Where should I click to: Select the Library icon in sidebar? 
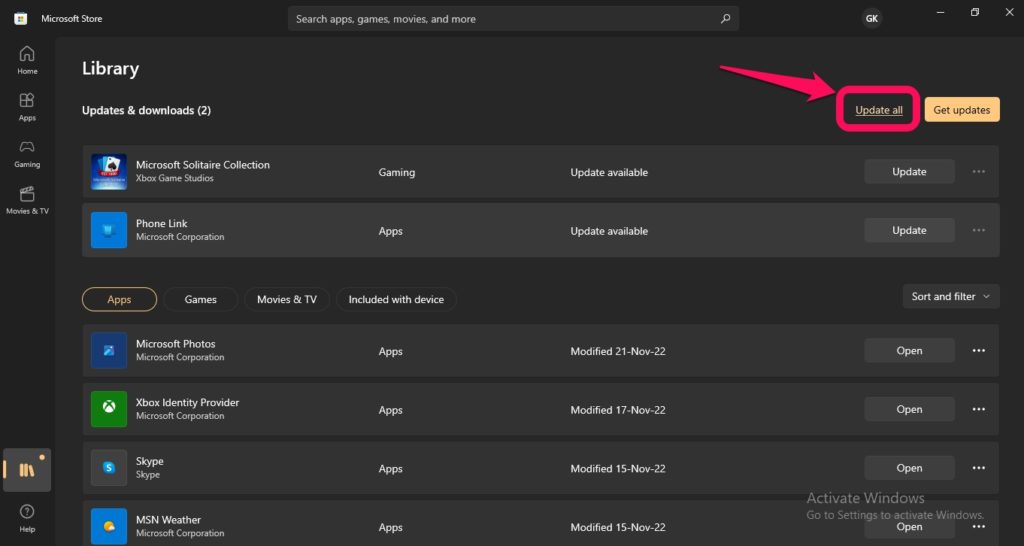tap(27, 470)
